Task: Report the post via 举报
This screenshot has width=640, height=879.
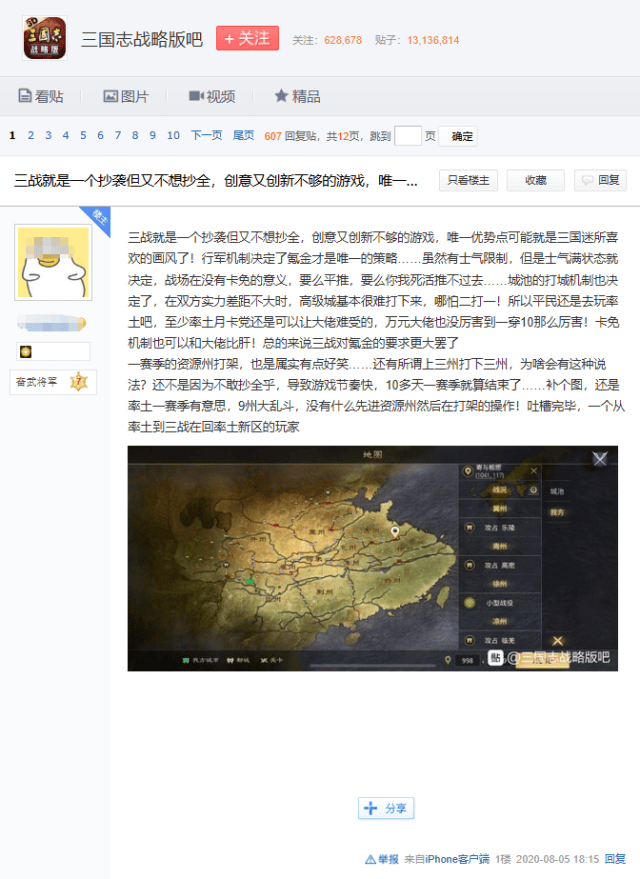Action: [382, 859]
